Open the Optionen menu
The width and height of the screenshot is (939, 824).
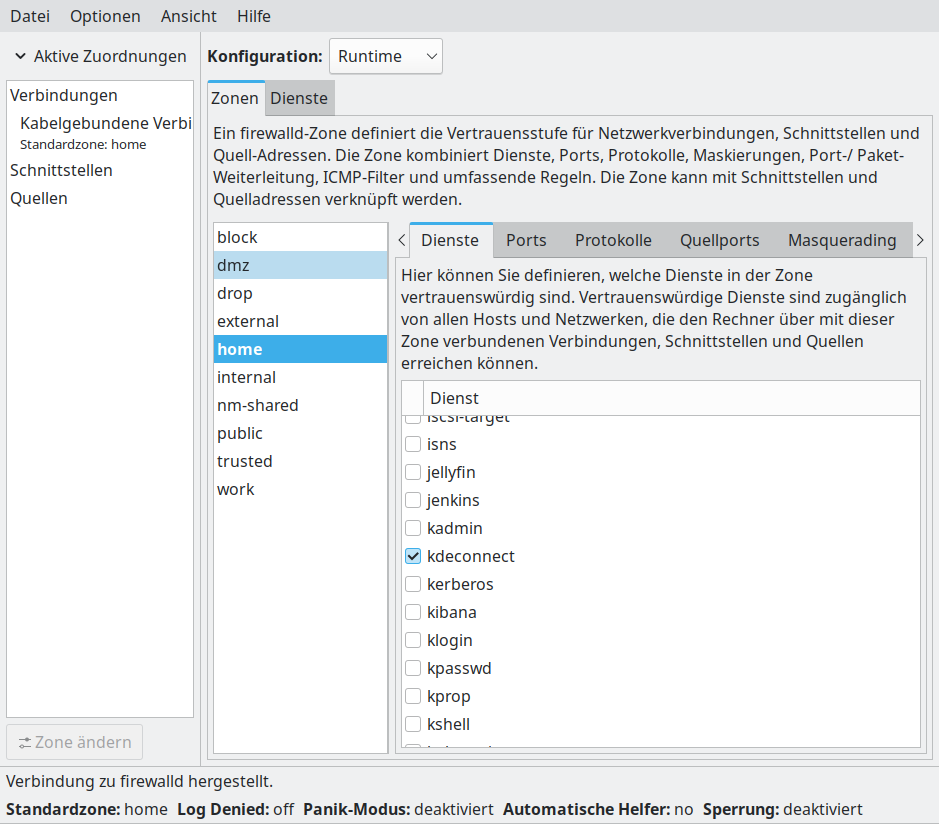(x=105, y=16)
